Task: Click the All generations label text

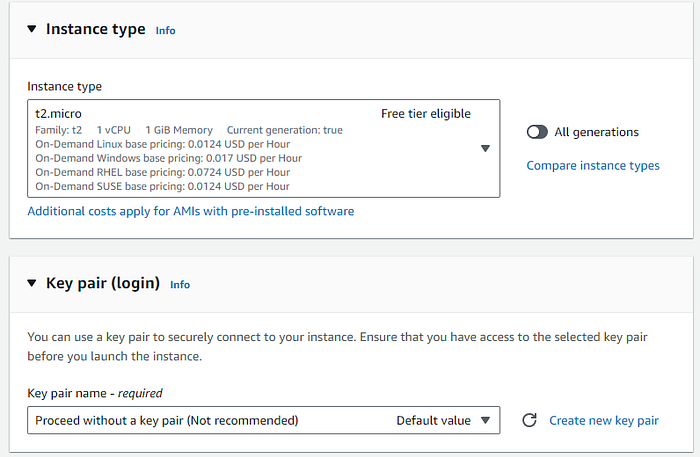Action: tap(596, 132)
